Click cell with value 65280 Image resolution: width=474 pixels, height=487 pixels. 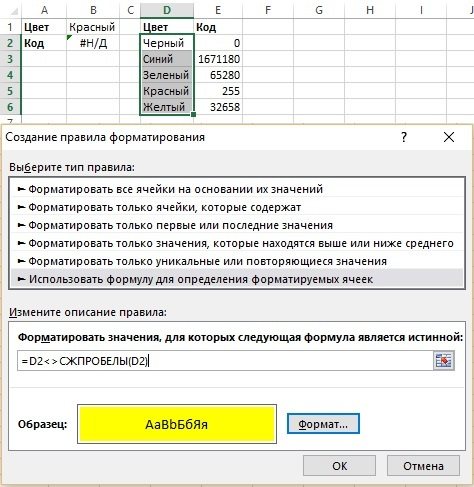coord(218,75)
